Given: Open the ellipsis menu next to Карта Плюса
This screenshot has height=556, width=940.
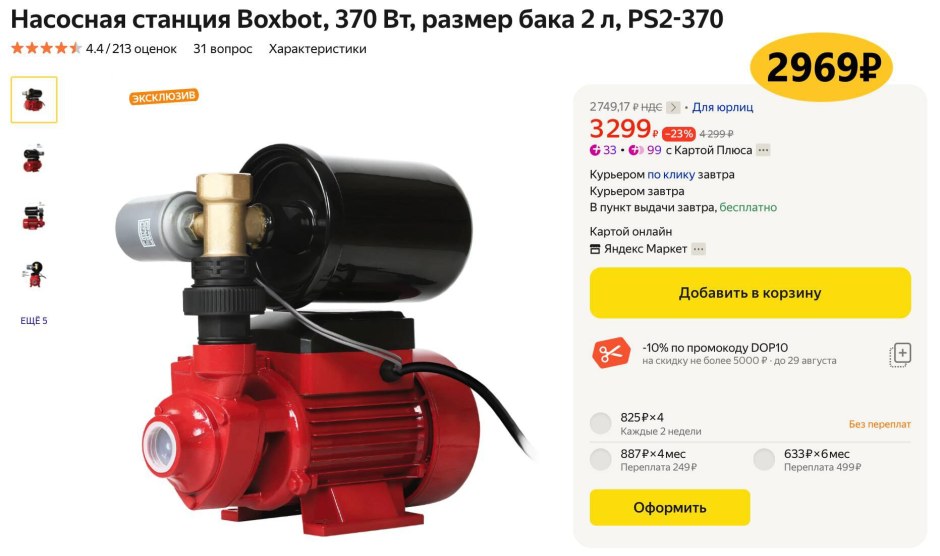Looking at the screenshot, I should [x=763, y=150].
